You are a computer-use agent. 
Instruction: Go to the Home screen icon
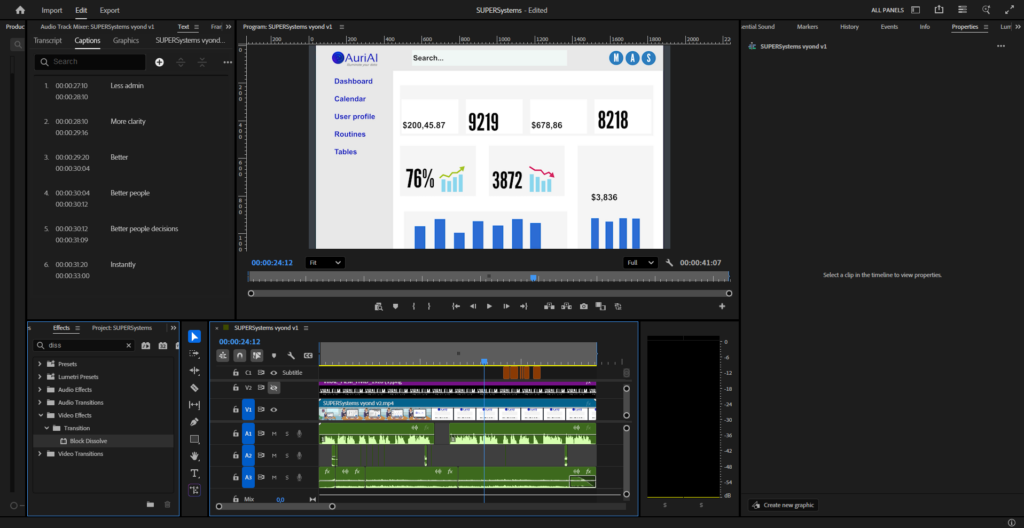[x=20, y=10]
